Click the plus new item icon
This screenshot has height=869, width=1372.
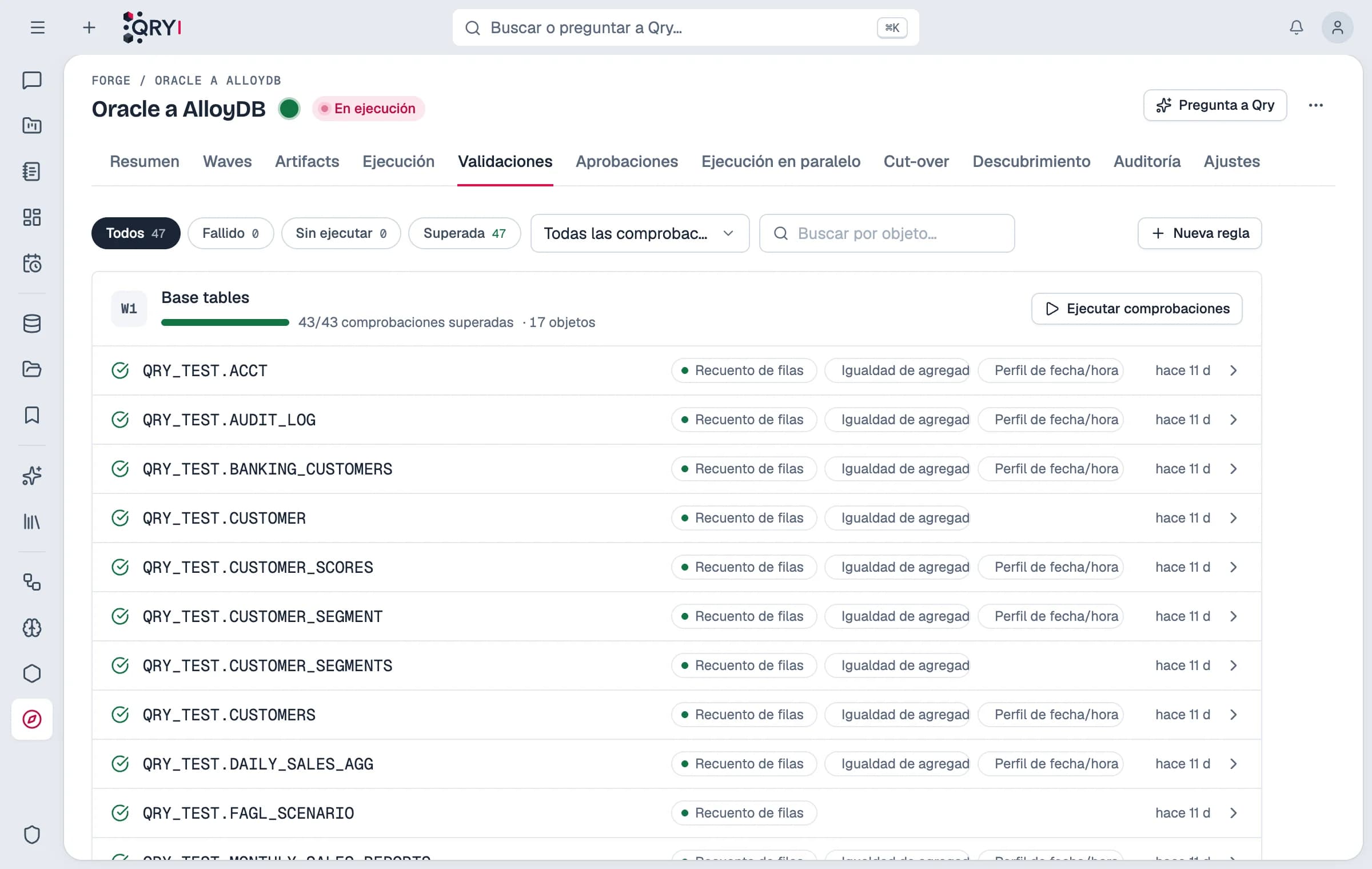[89, 27]
